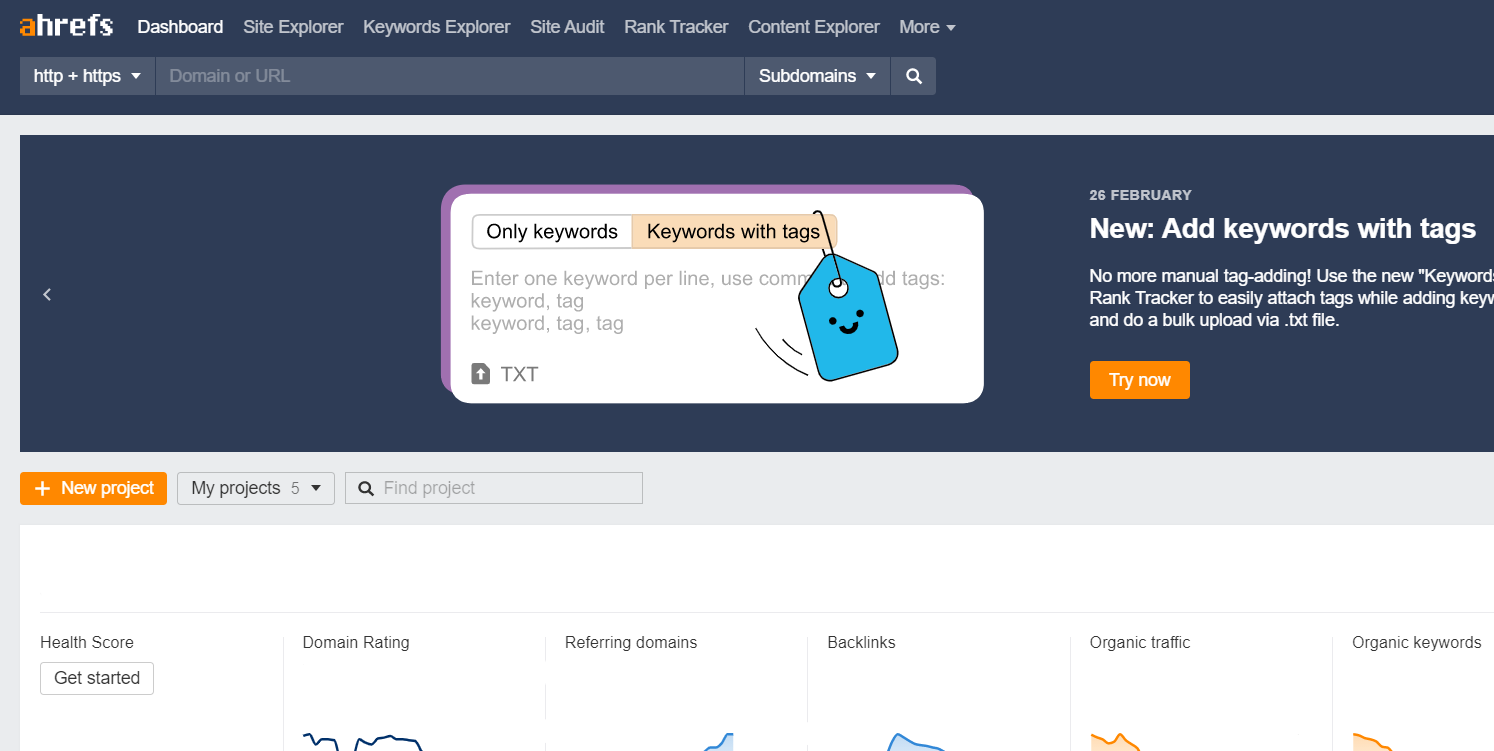Click the 26 FEBRUARY date text
The width and height of the screenshot is (1494, 751).
(1141, 195)
